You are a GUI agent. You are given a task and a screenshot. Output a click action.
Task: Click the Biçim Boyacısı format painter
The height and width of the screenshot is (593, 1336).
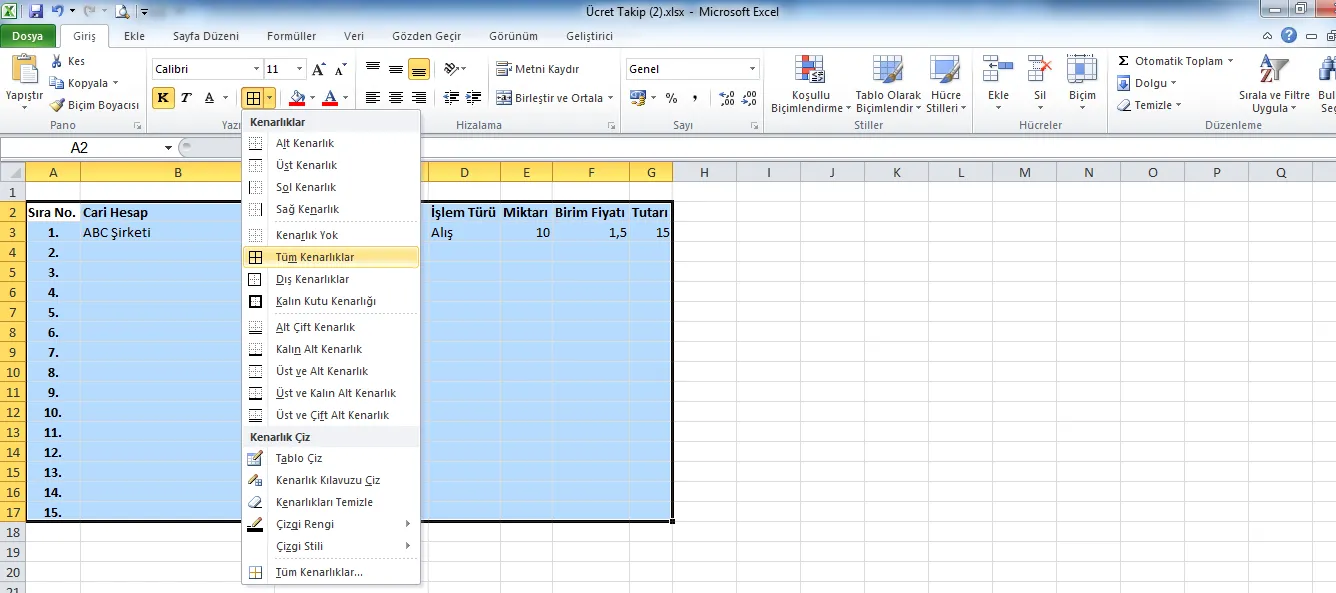95,105
